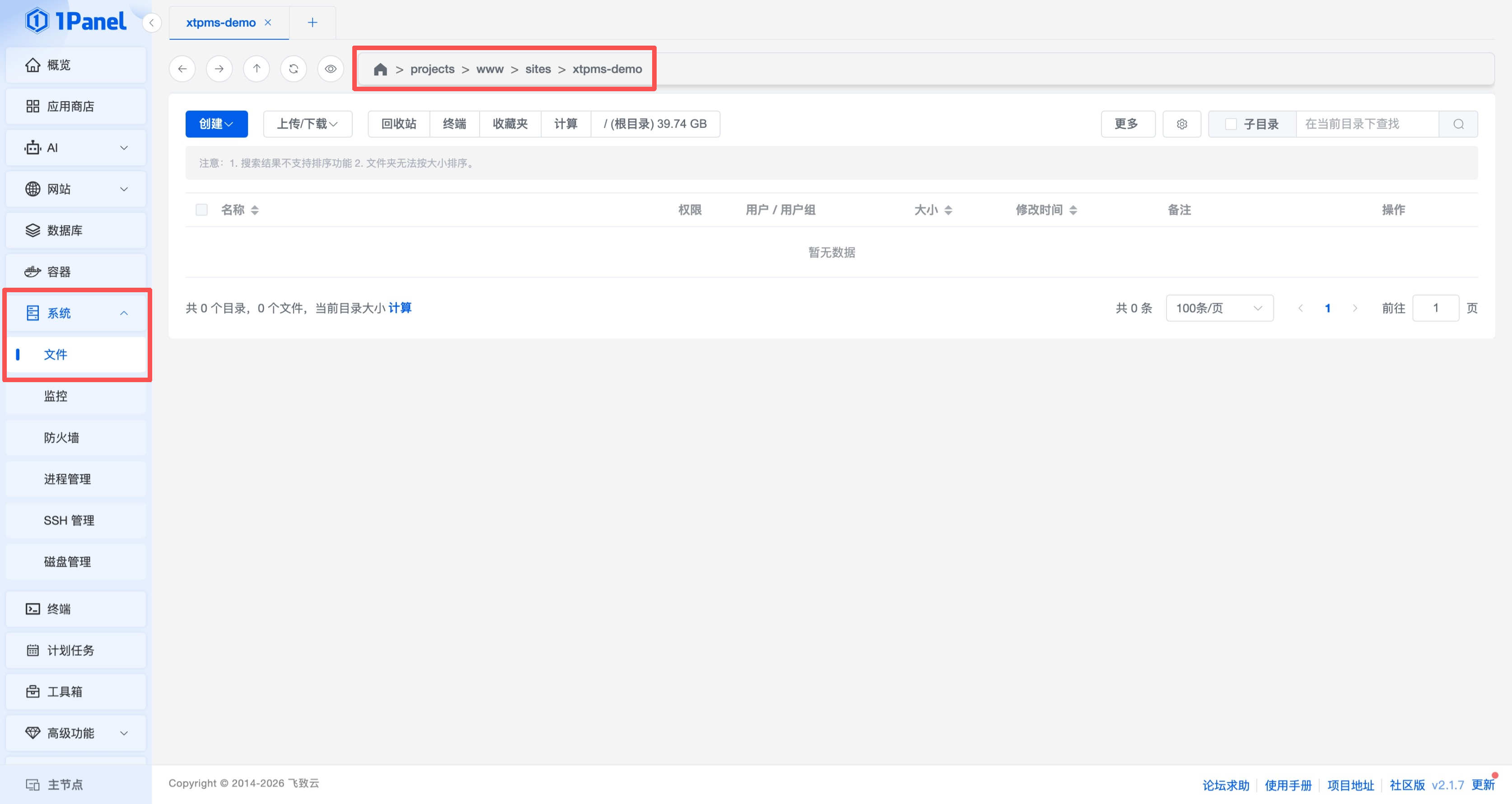
Task: Go up to the parent directory
Action: coord(257,69)
